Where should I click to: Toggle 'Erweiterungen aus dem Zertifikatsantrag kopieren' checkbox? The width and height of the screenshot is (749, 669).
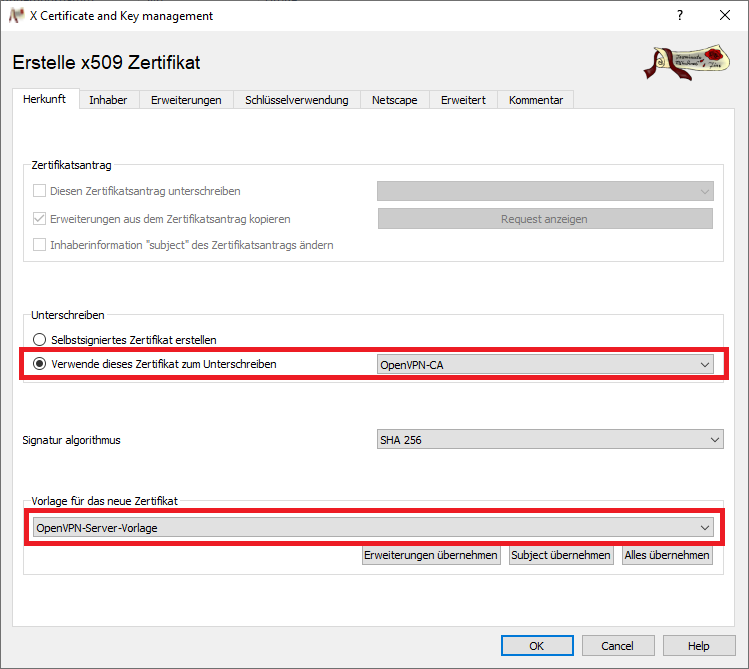(40, 218)
